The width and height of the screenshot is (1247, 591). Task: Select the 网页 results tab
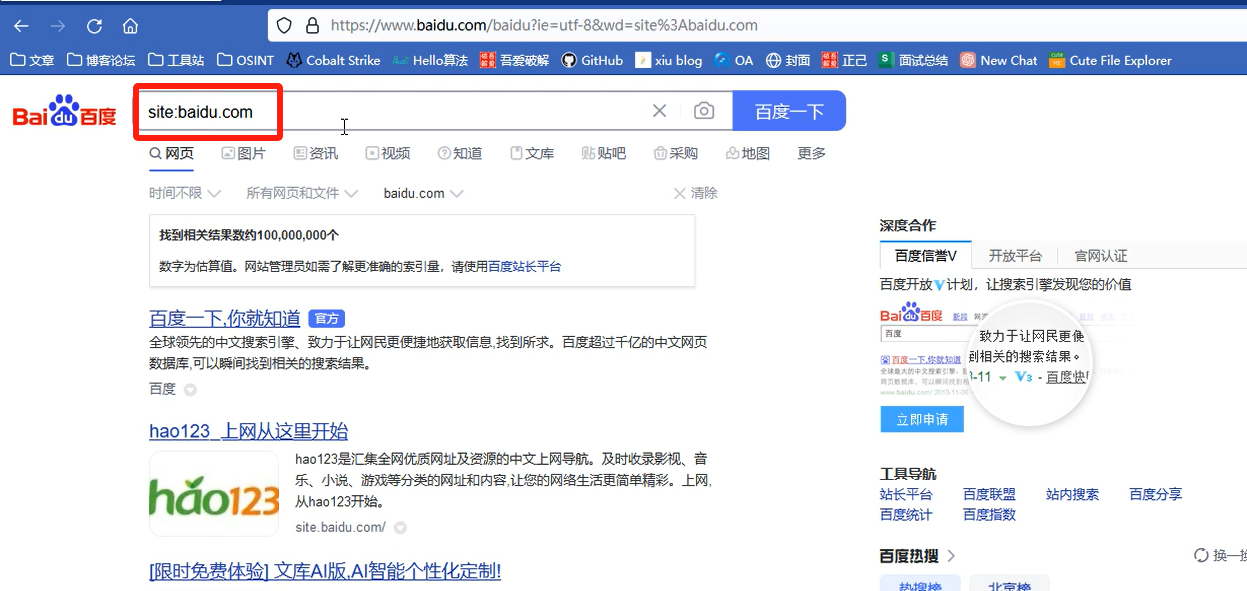tap(171, 153)
